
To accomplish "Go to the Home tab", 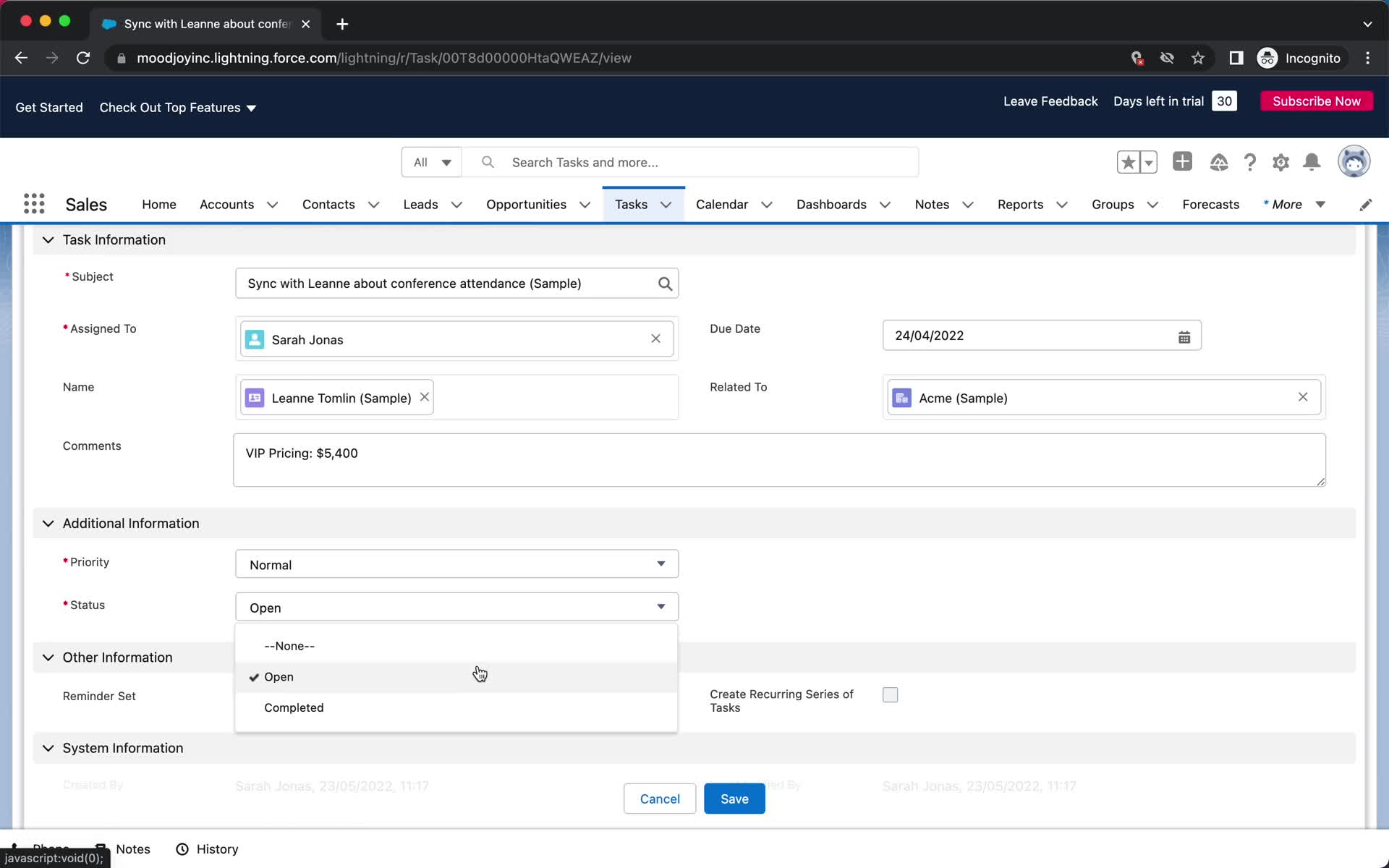I will pyautogui.click(x=158, y=205).
